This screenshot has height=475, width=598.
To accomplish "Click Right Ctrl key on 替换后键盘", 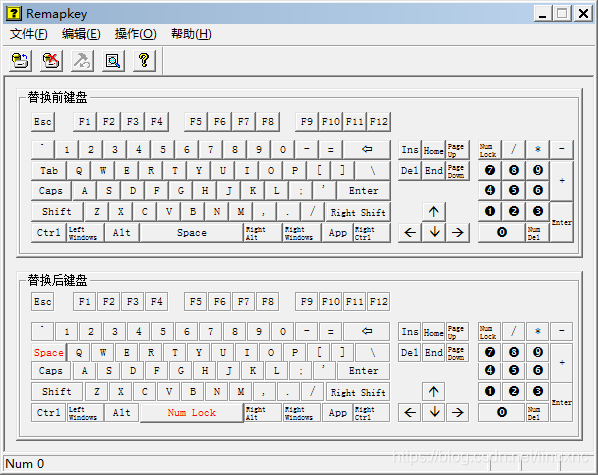I will (x=371, y=413).
